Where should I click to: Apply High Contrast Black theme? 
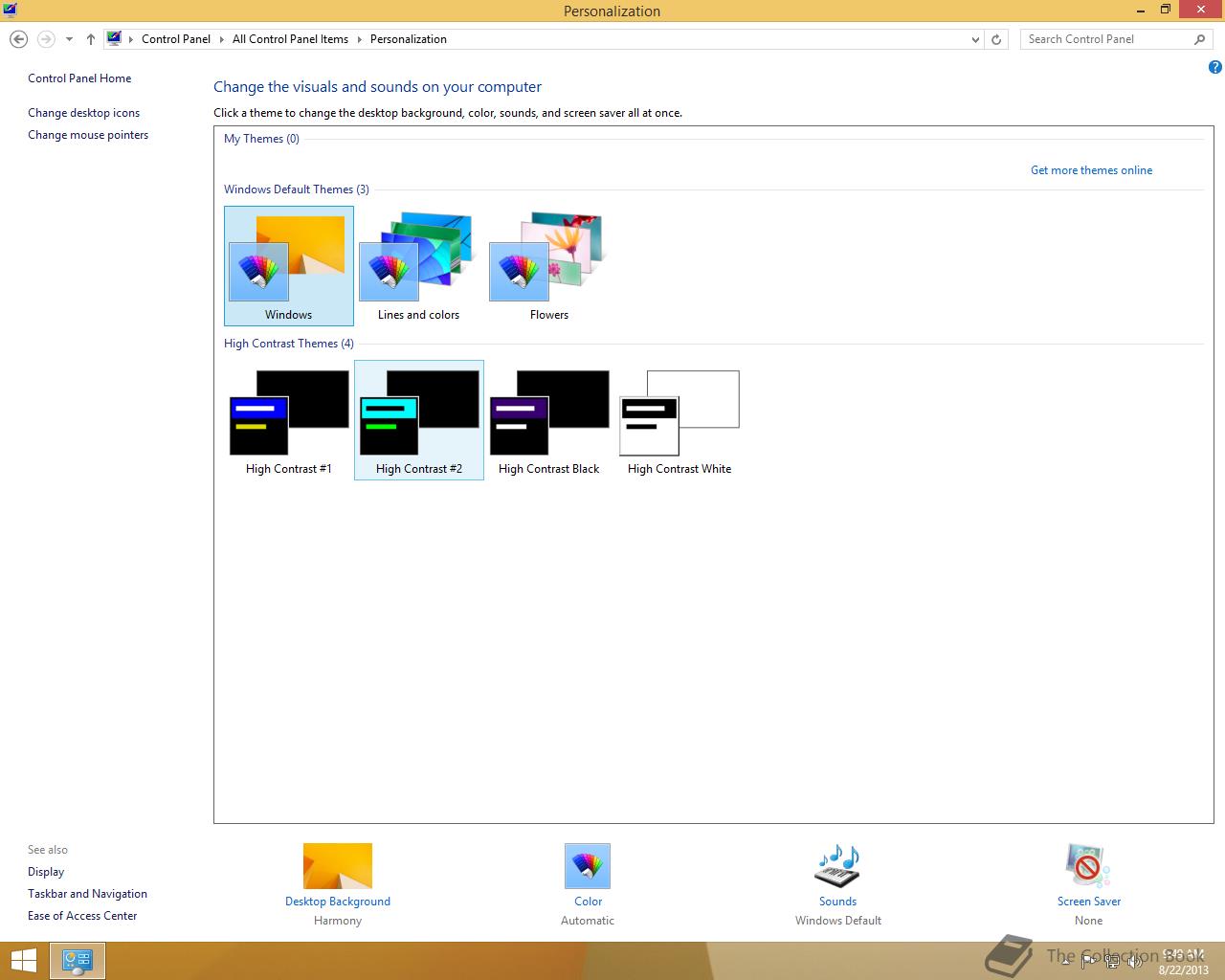548,420
